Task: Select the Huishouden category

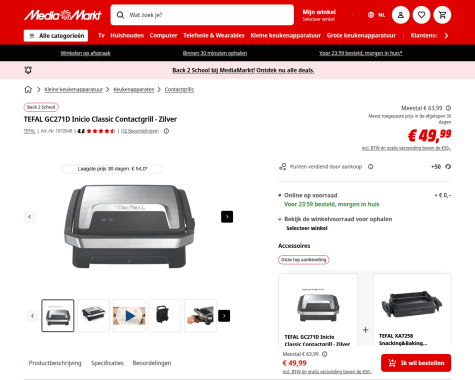Action: point(127,36)
